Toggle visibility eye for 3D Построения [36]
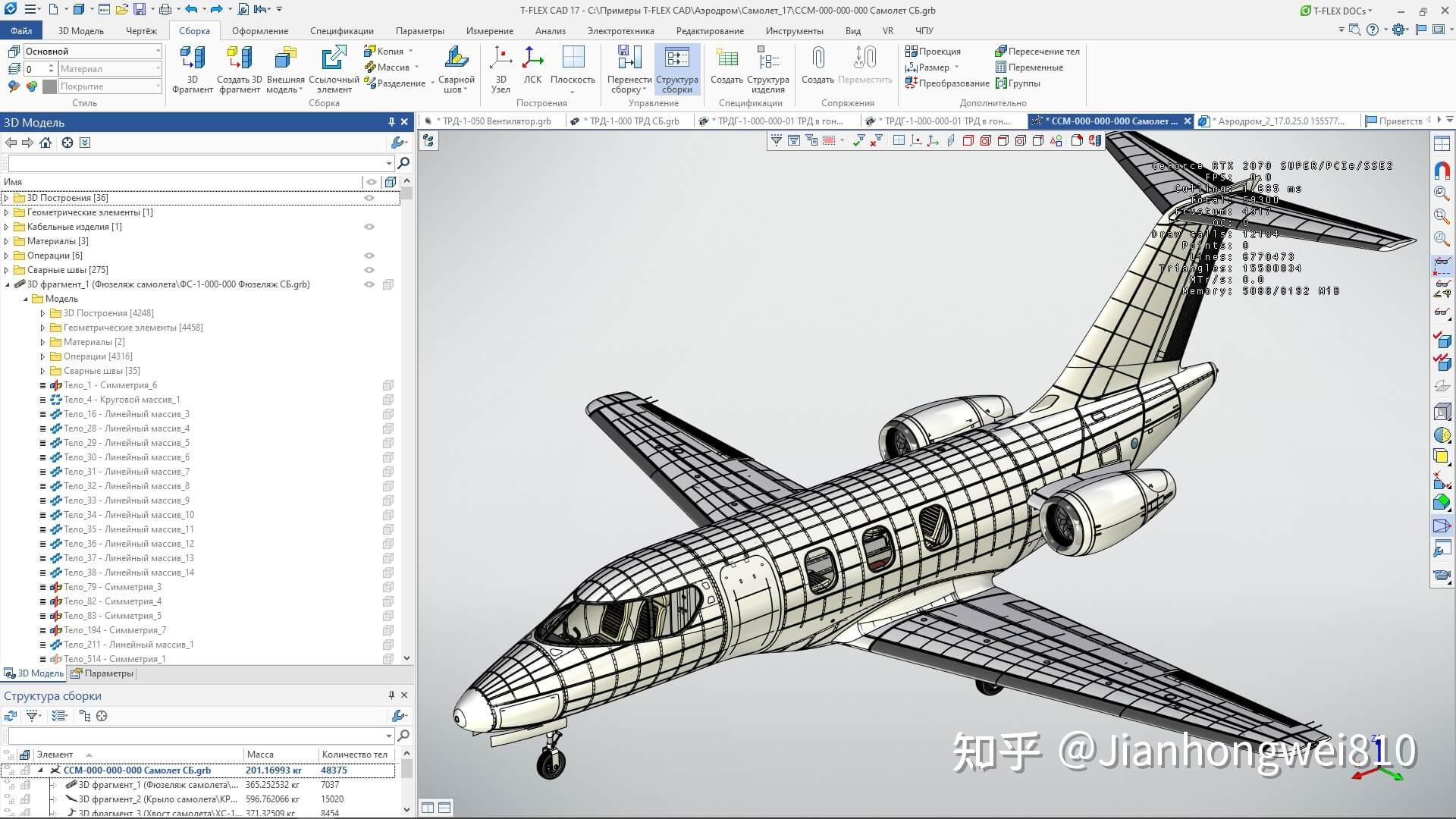 pyautogui.click(x=369, y=198)
